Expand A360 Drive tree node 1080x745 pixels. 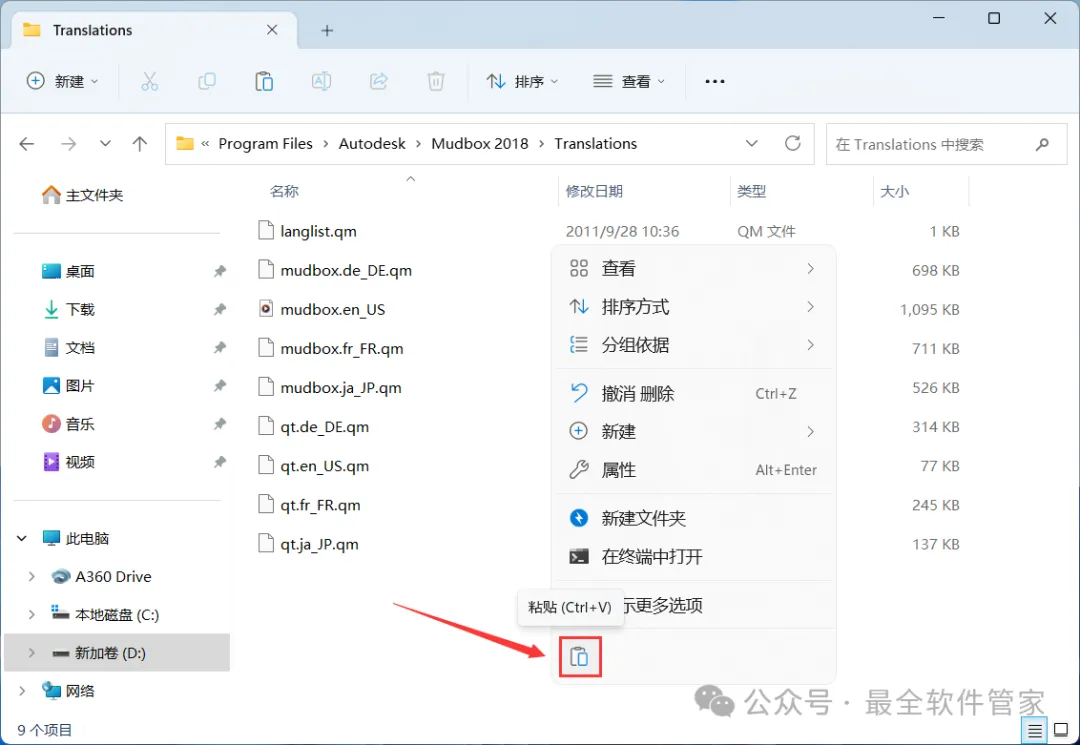32,576
